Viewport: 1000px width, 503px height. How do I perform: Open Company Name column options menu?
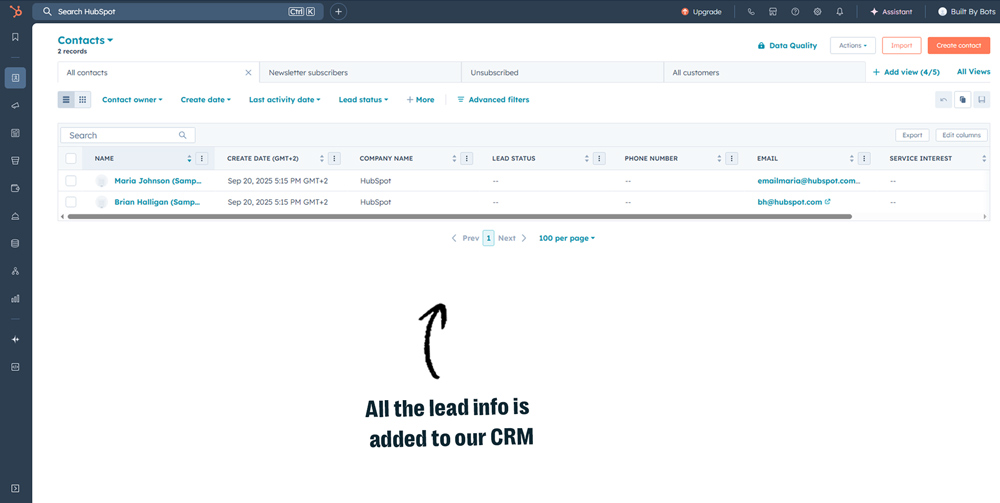pyautogui.click(x=466, y=158)
